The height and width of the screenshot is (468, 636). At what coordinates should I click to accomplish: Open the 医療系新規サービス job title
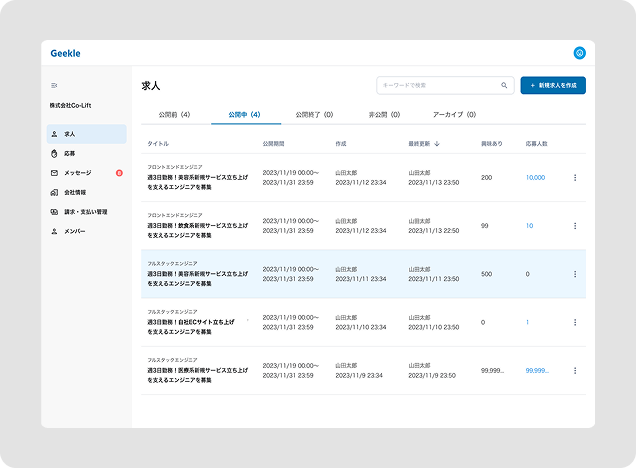tap(198, 375)
